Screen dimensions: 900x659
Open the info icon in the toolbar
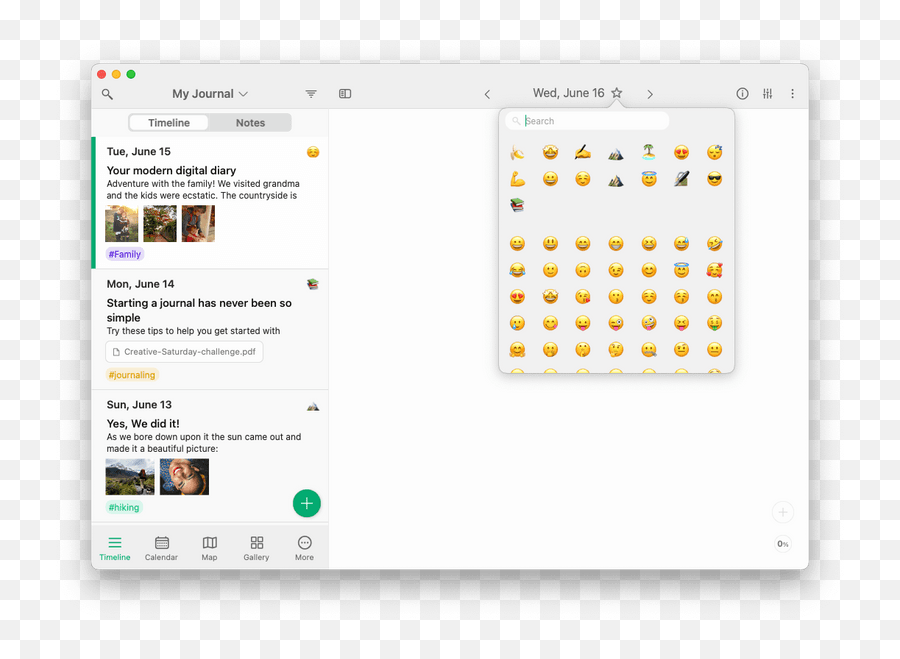(742, 93)
